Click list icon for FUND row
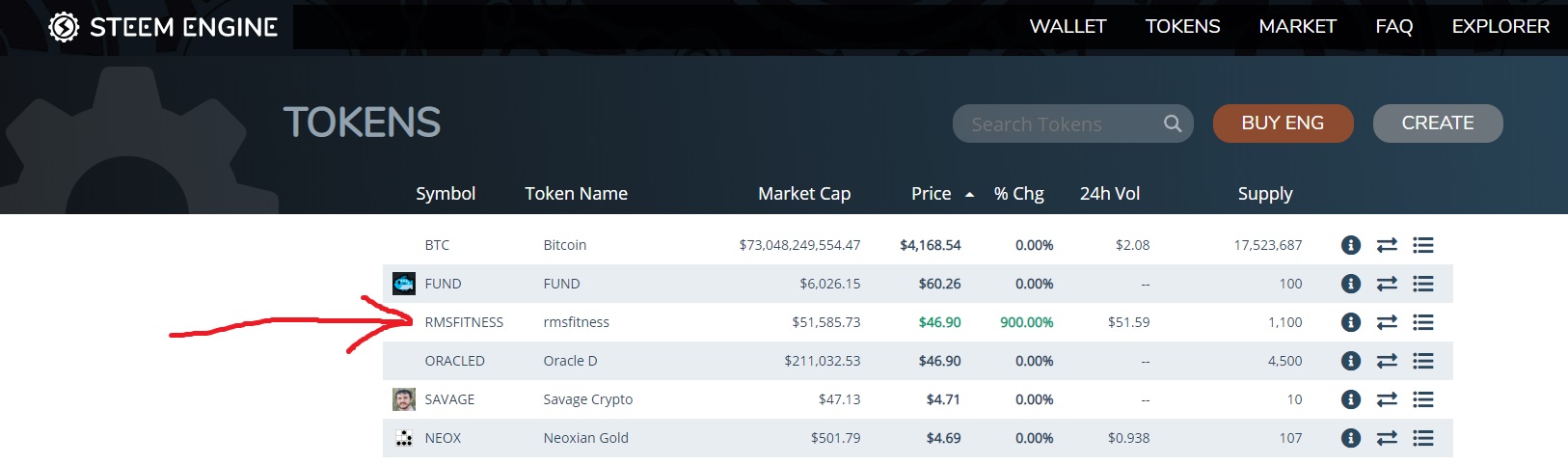 coord(1423,284)
